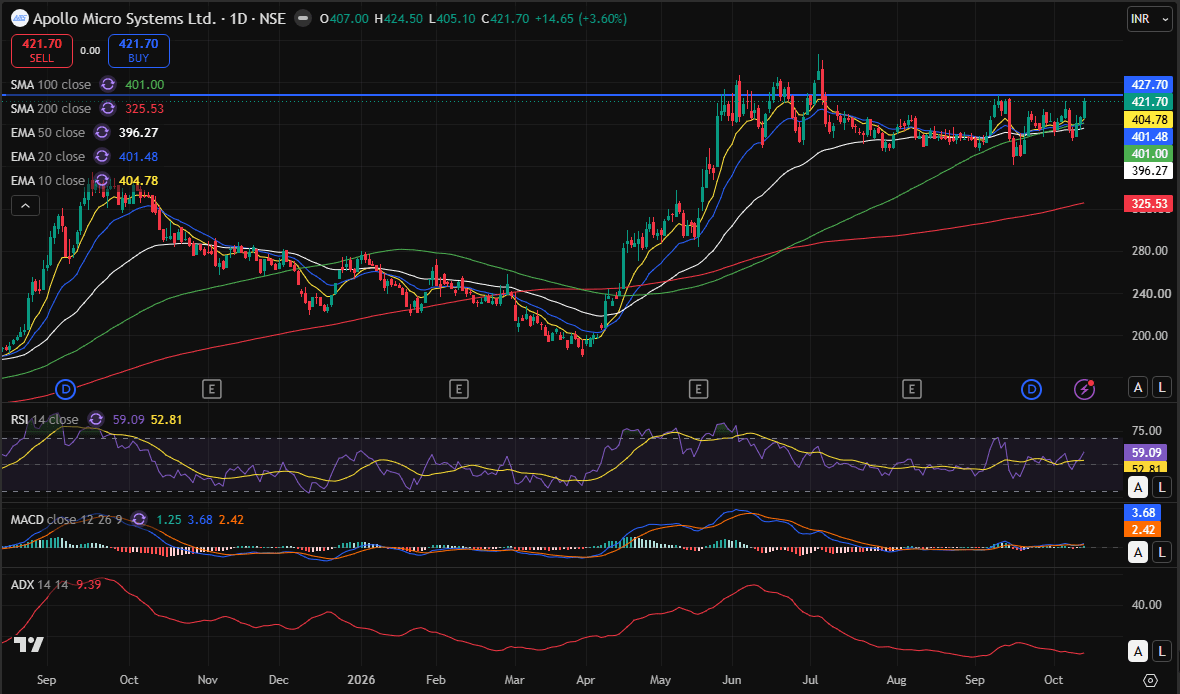Click the purple circular-arrows icon beside EMA 20
The width and height of the screenshot is (1180, 694).
pyautogui.click(x=102, y=157)
